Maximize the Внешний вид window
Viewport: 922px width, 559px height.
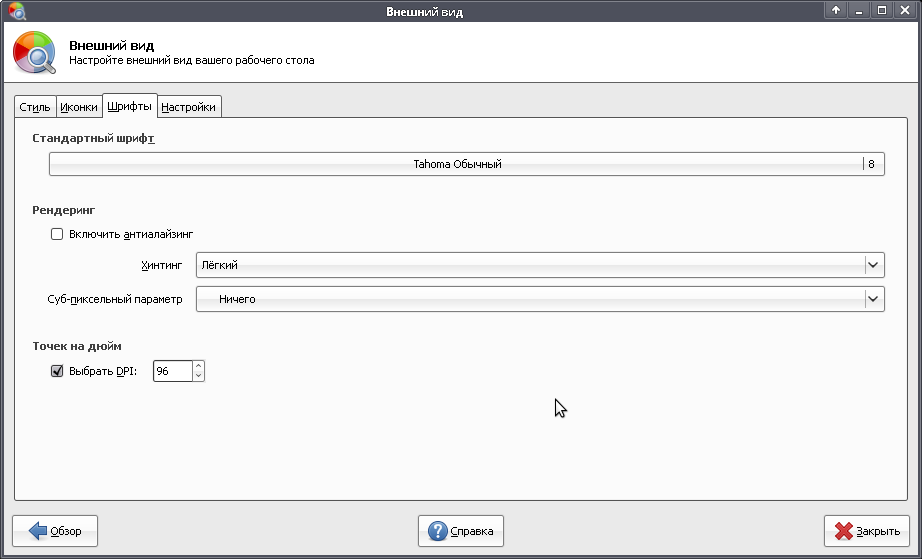tap(882, 11)
